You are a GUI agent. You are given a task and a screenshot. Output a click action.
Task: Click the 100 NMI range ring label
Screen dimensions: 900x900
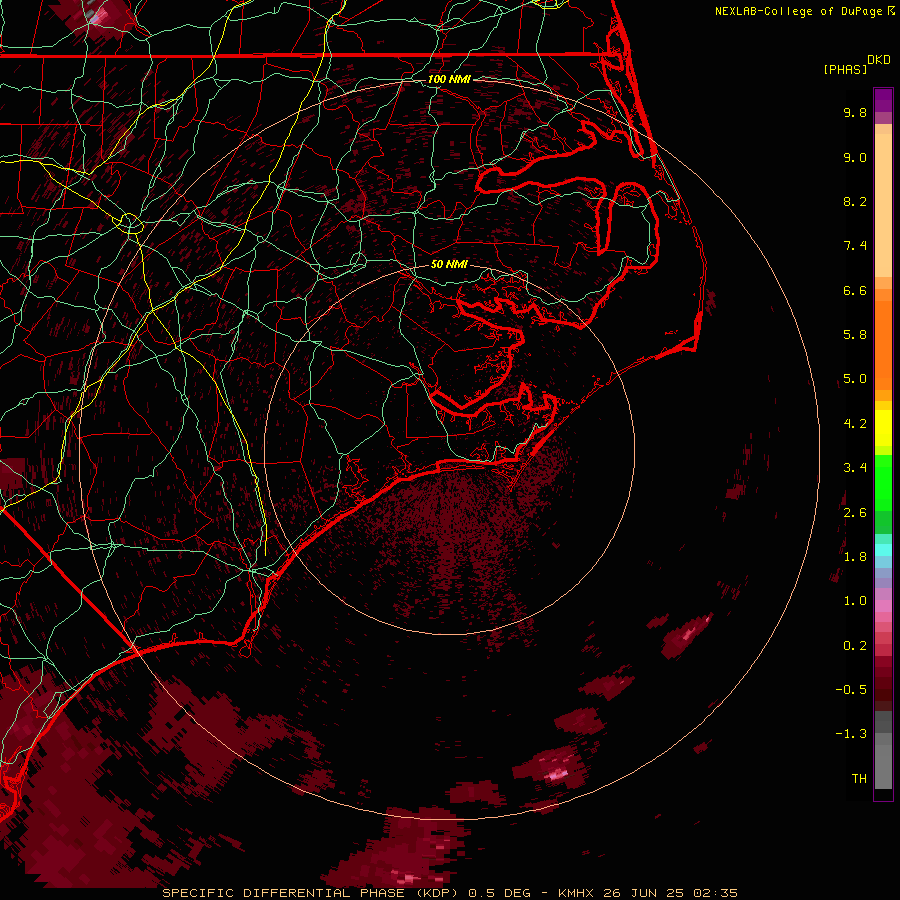pyautogui.click(x=449, y=79)
